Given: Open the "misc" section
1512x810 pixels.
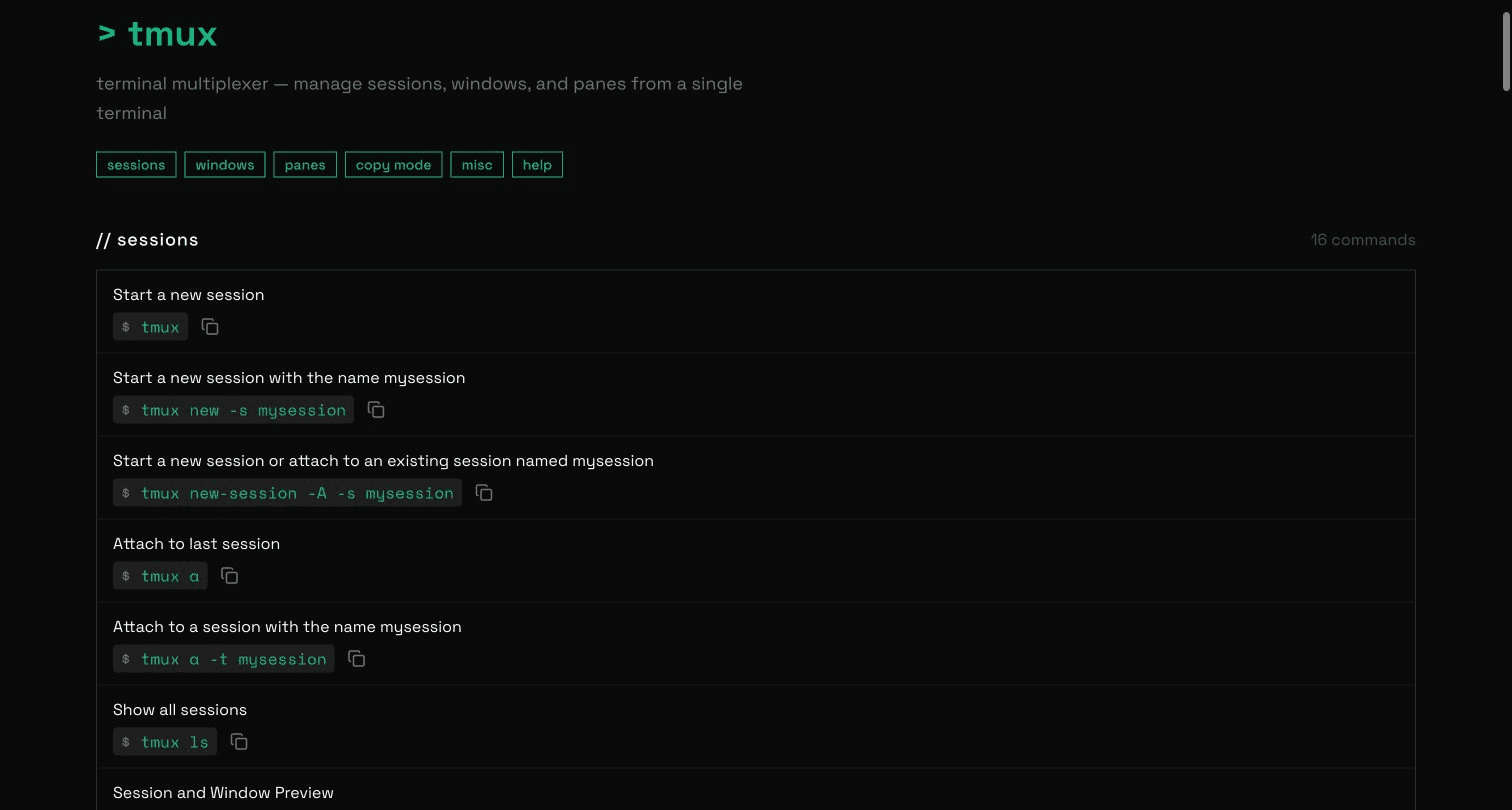Looking at the screenshot, I should click(476, 164).
